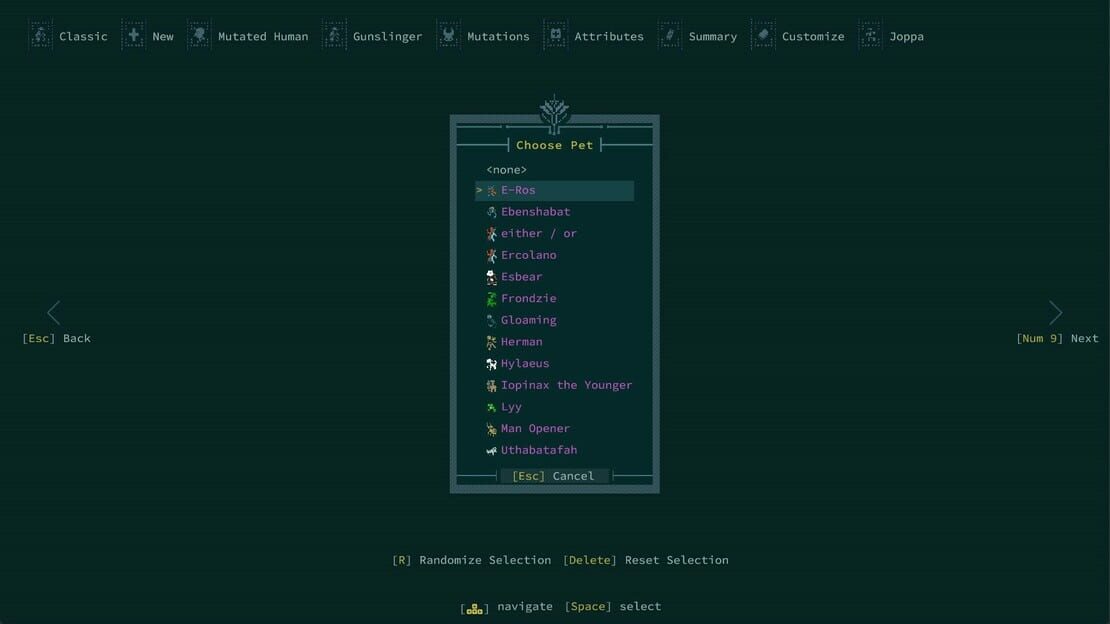Screen dimensions: 1110x624
Task: Click the Next label beside Num 9
Action: point(1084,339)
